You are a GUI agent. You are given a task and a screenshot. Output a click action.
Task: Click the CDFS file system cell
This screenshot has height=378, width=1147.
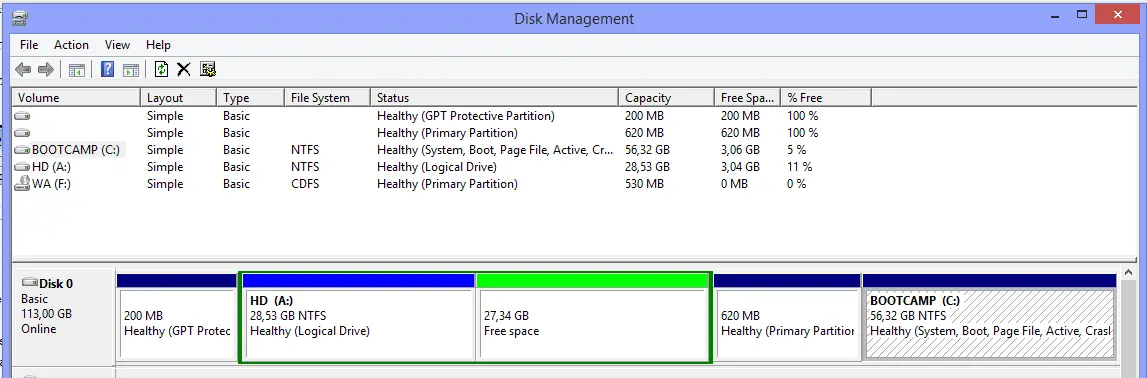304,184
